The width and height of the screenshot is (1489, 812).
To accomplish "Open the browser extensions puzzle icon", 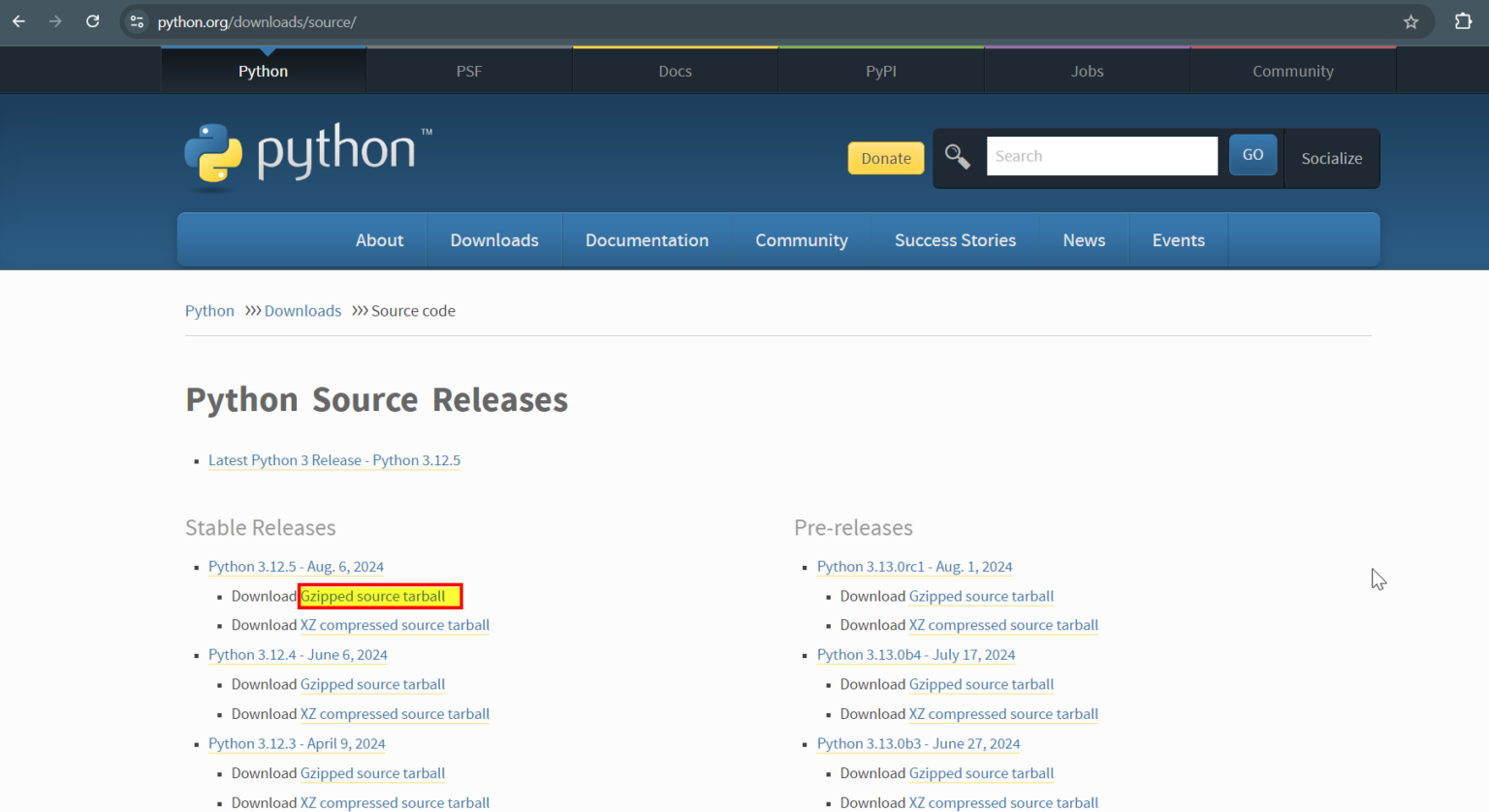I will (x=1463, y=21).
